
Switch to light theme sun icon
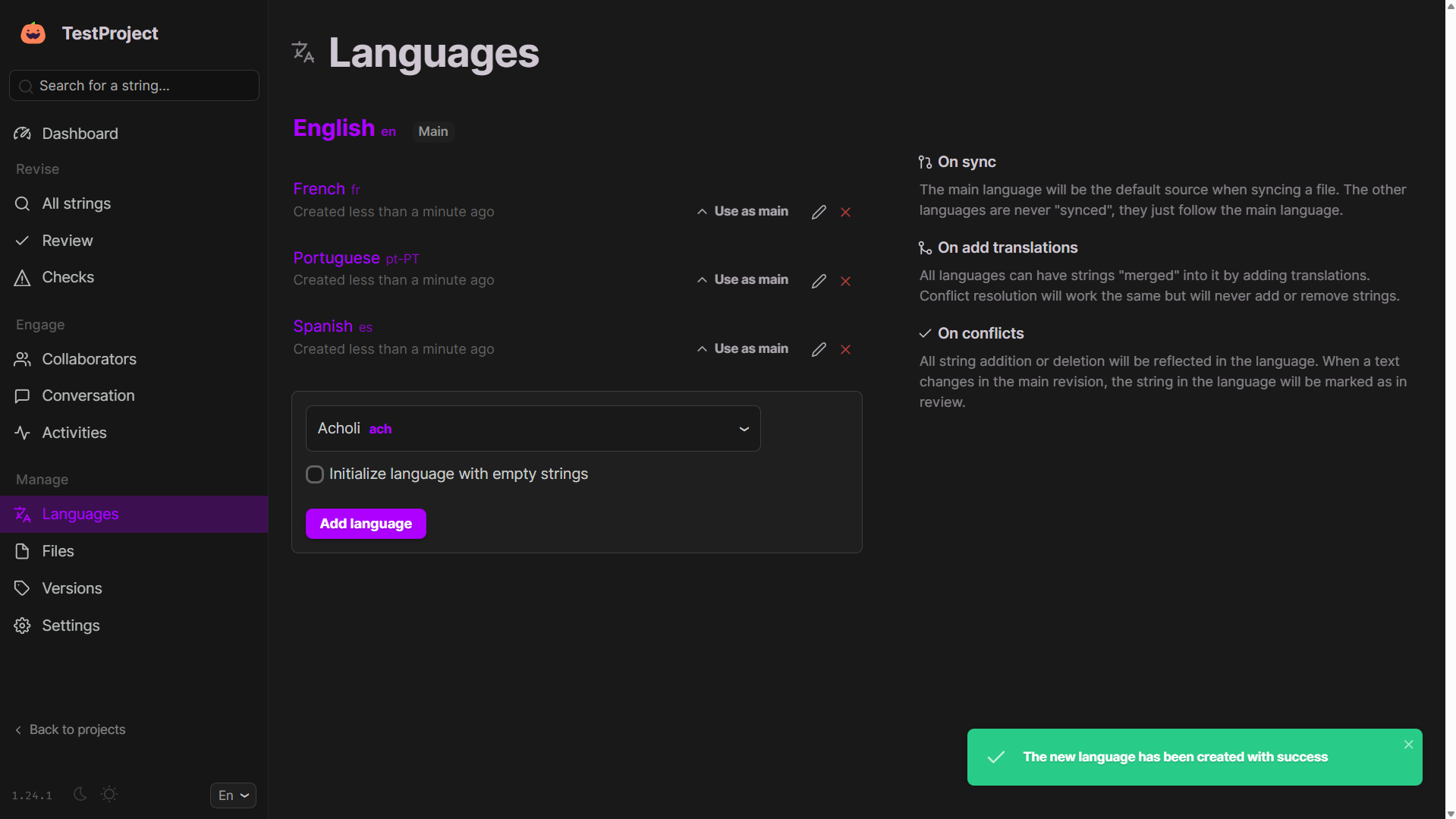[109, 794]
